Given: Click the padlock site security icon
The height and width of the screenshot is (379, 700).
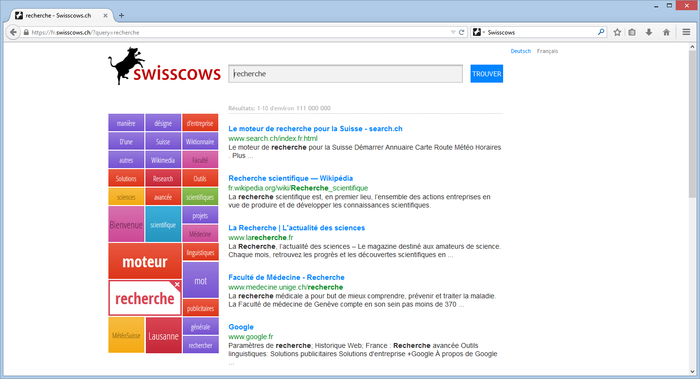Looking at the screenshot, I should pyautogui.click(x=26, y=32).
